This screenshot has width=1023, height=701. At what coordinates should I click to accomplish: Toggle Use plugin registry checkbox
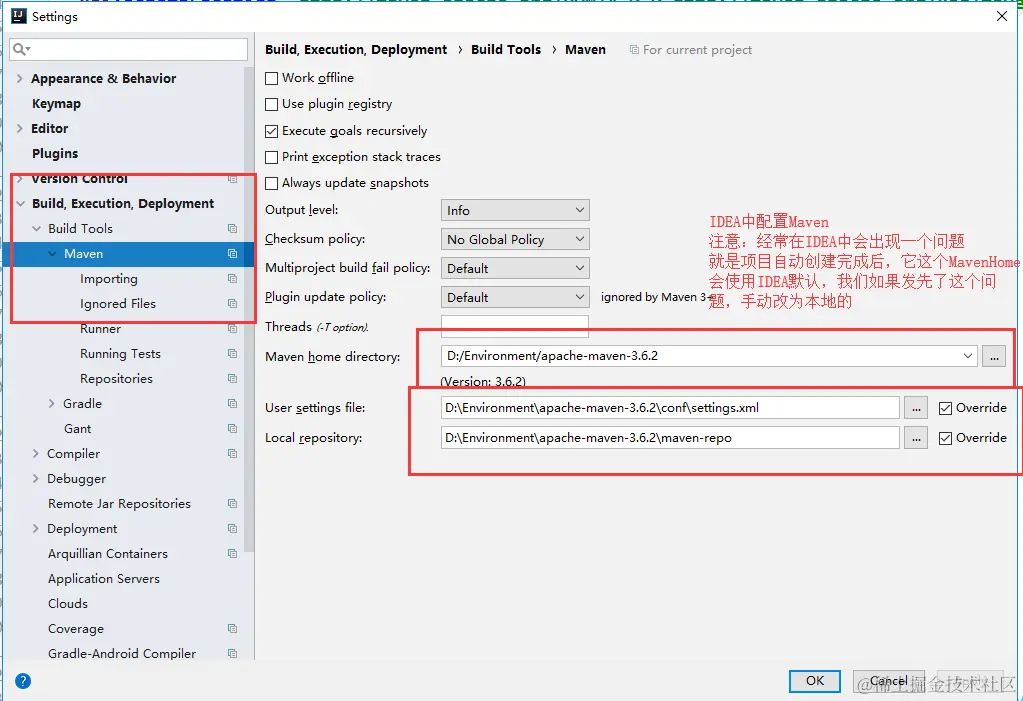271,104
